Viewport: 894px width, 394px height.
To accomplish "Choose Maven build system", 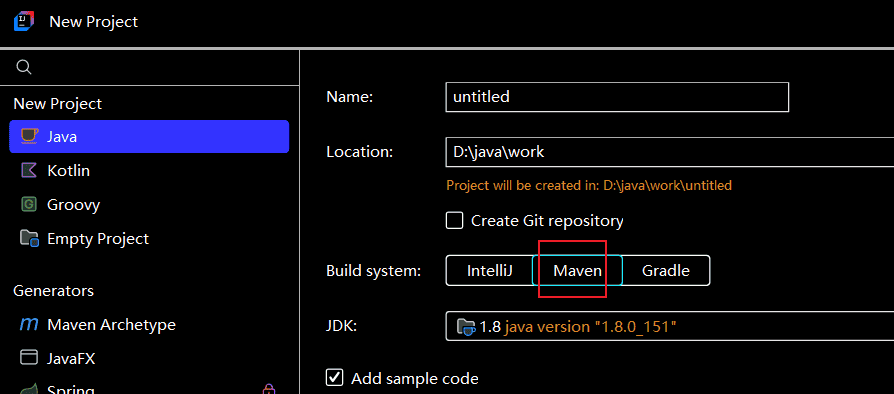I will [577, 270].
